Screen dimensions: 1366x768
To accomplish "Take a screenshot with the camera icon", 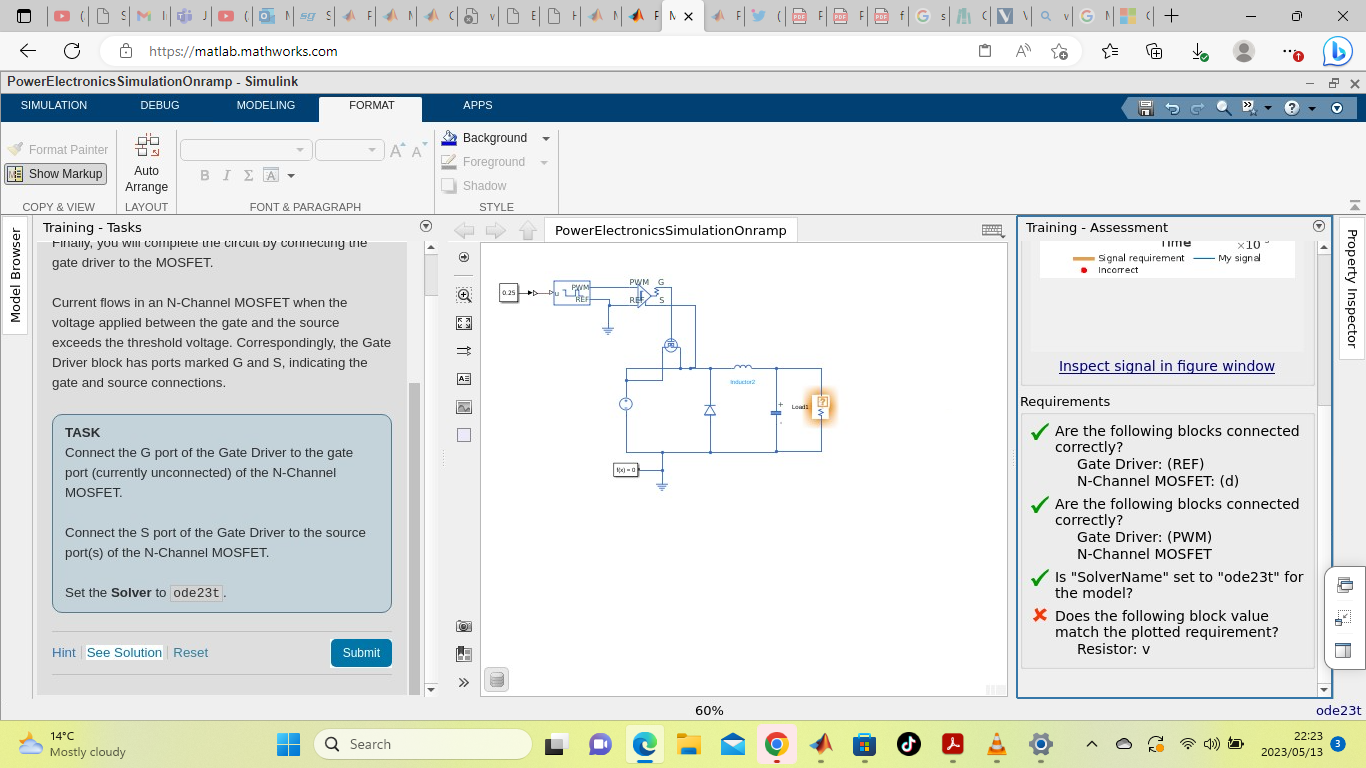I will coord(464,626).
